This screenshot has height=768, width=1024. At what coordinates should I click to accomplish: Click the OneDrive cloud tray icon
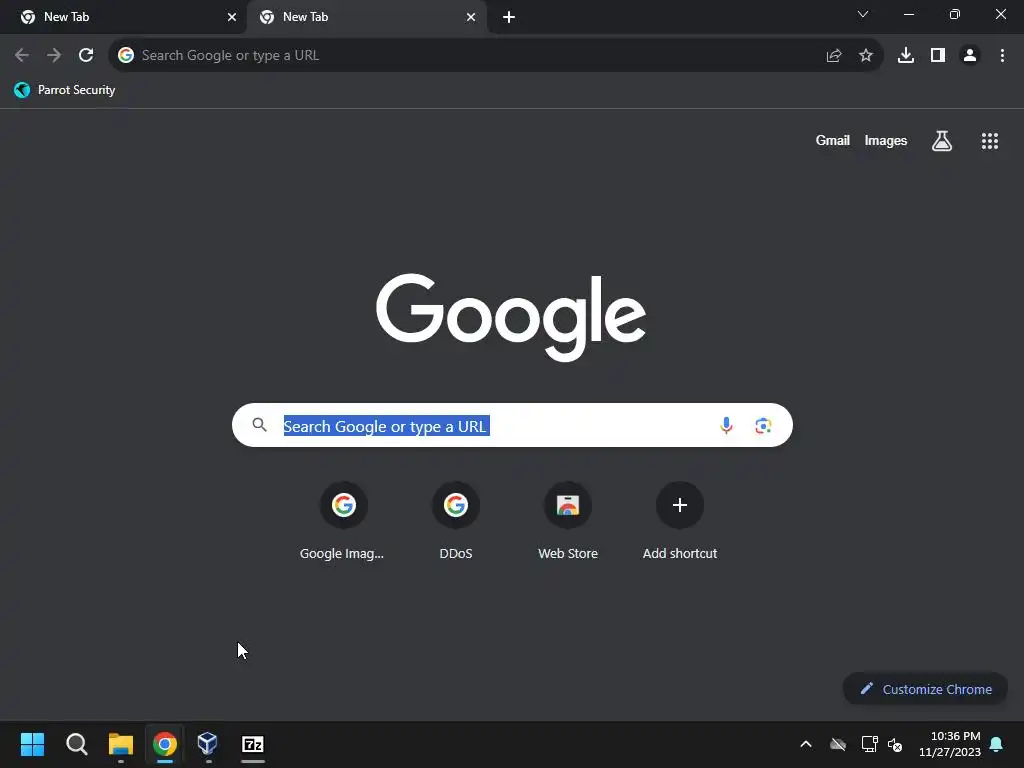tap(838, 744)
